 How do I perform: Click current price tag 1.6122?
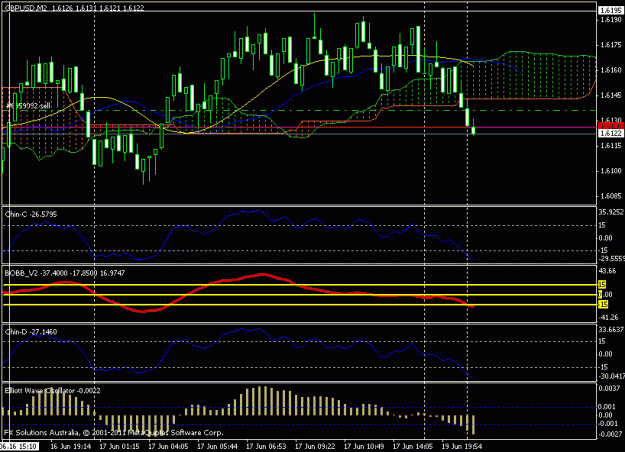point(611,133)
